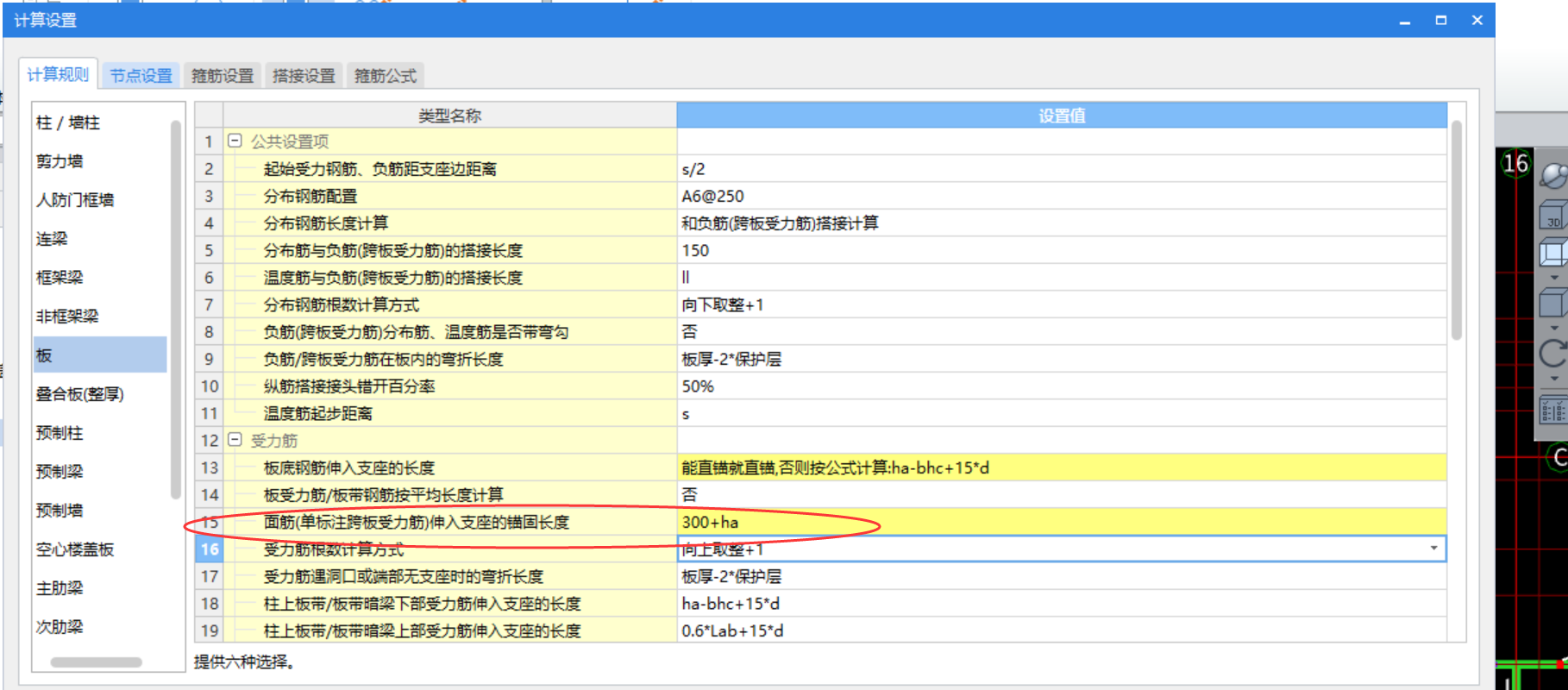Switch to the 搭接设置 tab
Screen dimensions: 1568x690
(304, 76)
